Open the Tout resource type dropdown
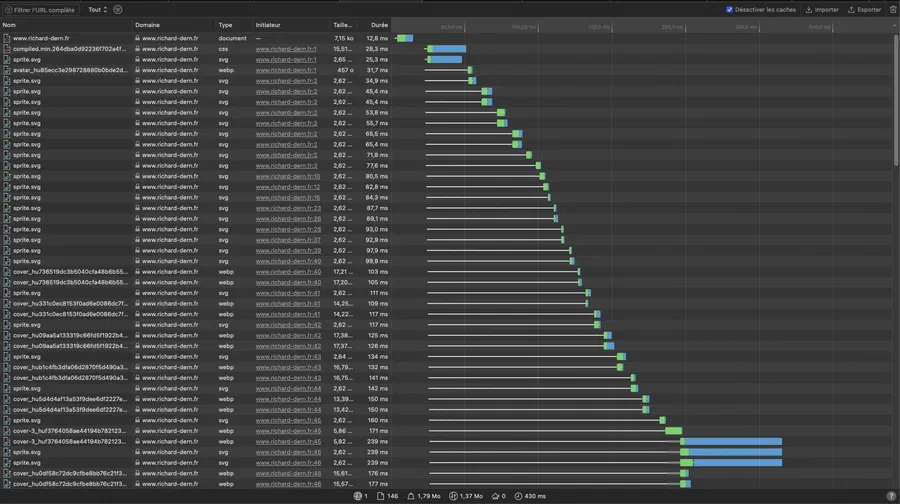This screenshot has width=900, height=504. coord(98,10)
